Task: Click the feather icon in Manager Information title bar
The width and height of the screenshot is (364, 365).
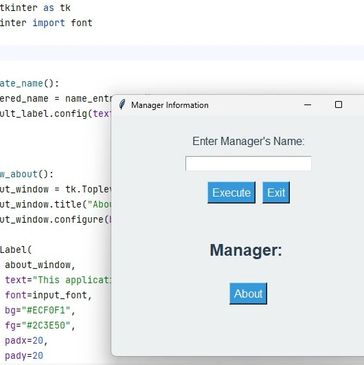Action: pos(122,105)
